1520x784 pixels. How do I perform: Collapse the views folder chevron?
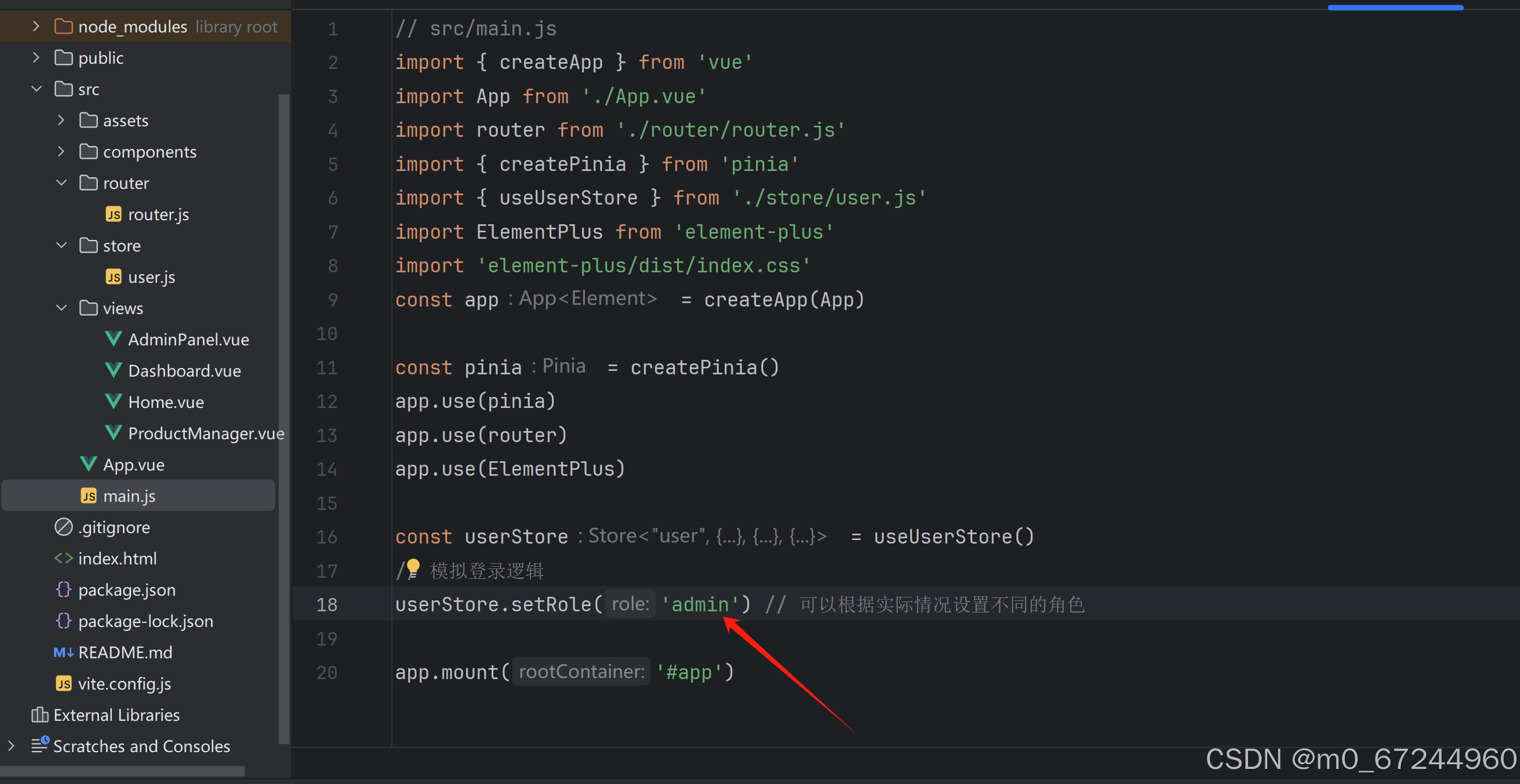point(61,308)
